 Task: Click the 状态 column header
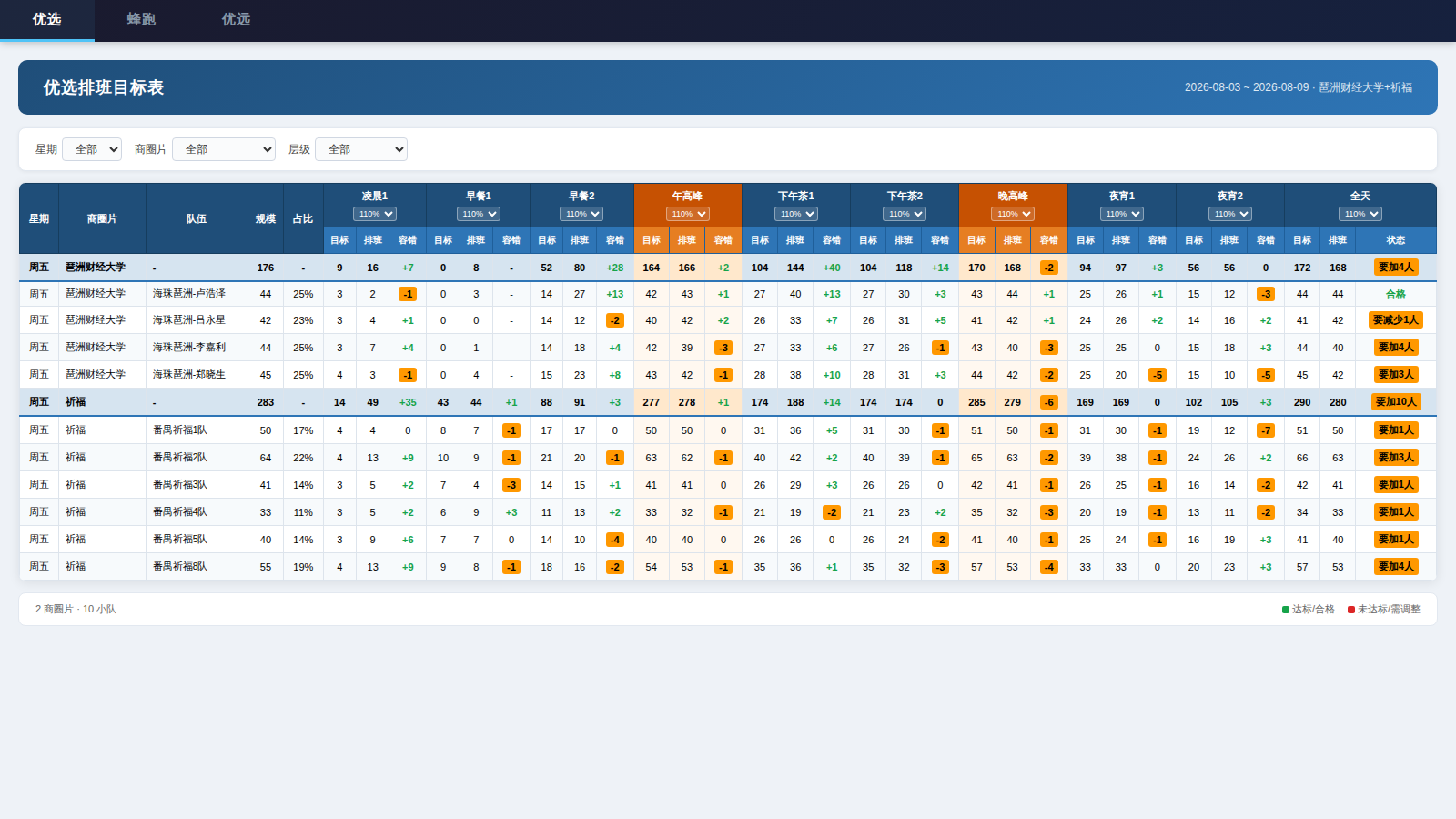coord(1396,240)
